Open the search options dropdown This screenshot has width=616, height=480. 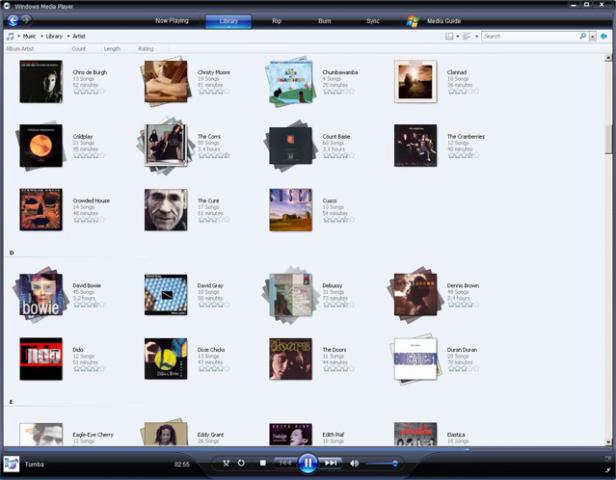tap(592, 37)
